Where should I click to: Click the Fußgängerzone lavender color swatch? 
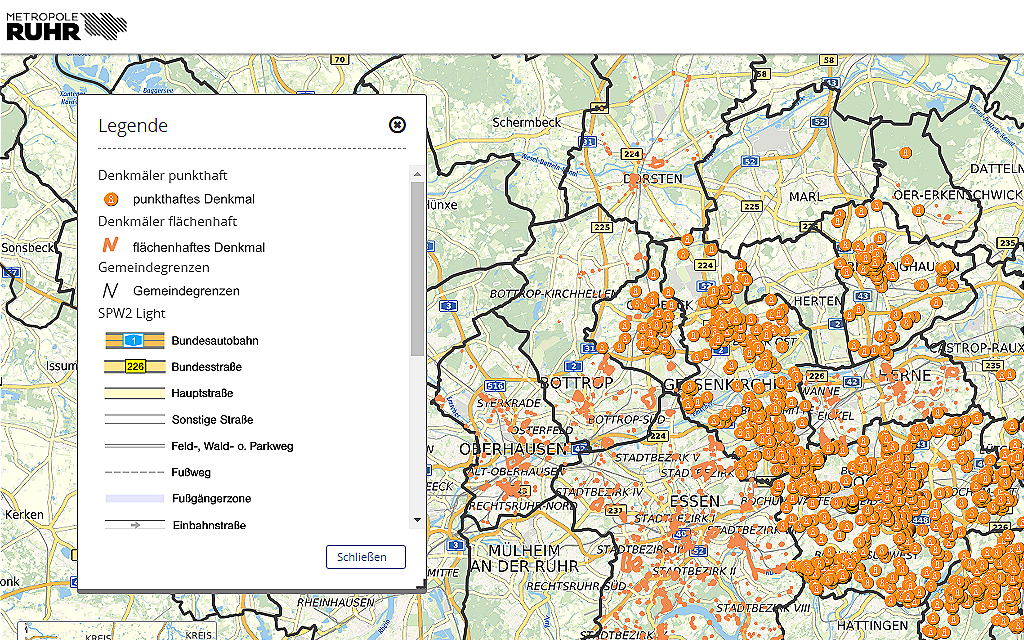coord(135,498)
